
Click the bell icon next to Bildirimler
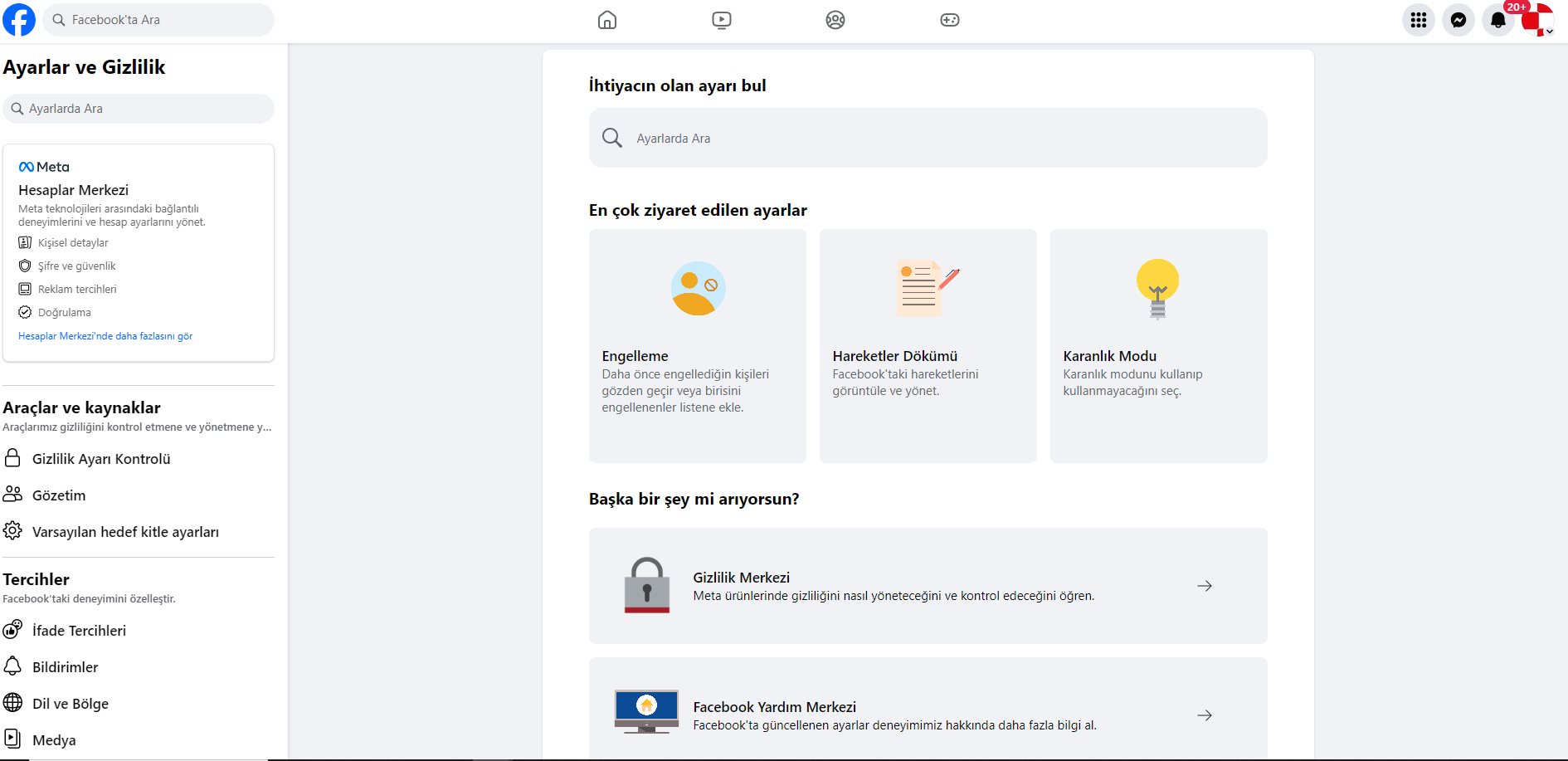pyautogui.click(x=12, y=666)
